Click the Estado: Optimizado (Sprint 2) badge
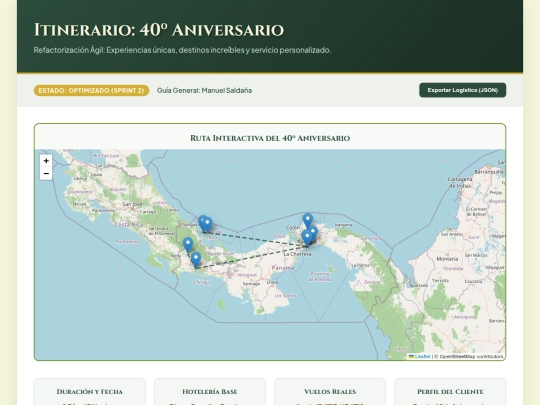This screenshot has width=540, height=405. coord(91,91)
